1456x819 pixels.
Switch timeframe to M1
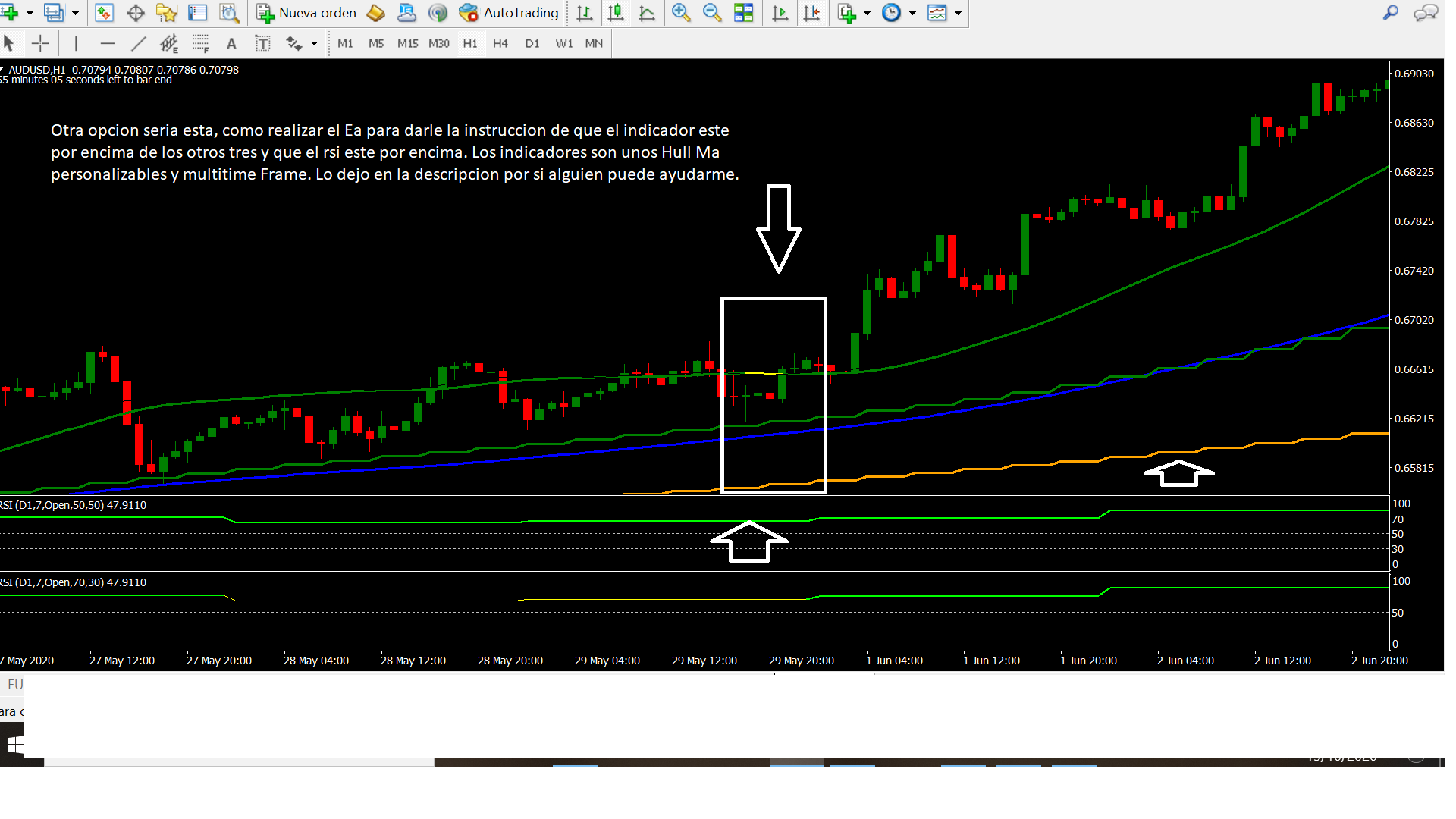345,43
